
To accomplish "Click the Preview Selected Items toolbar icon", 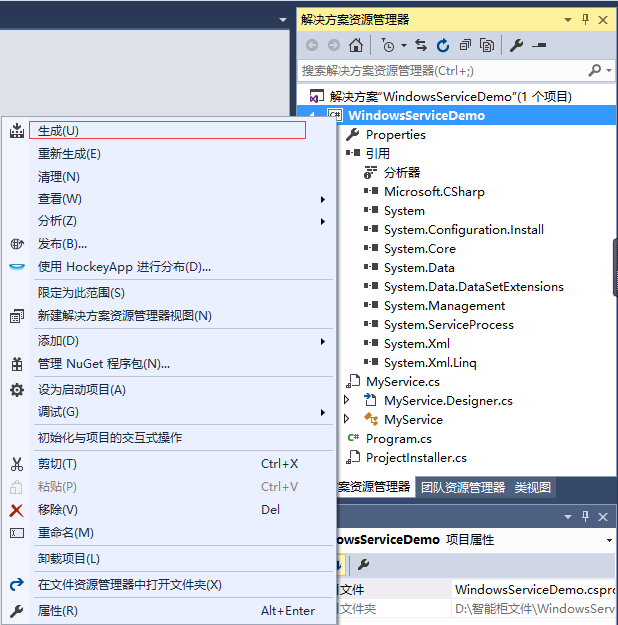I will coord(539,45).
